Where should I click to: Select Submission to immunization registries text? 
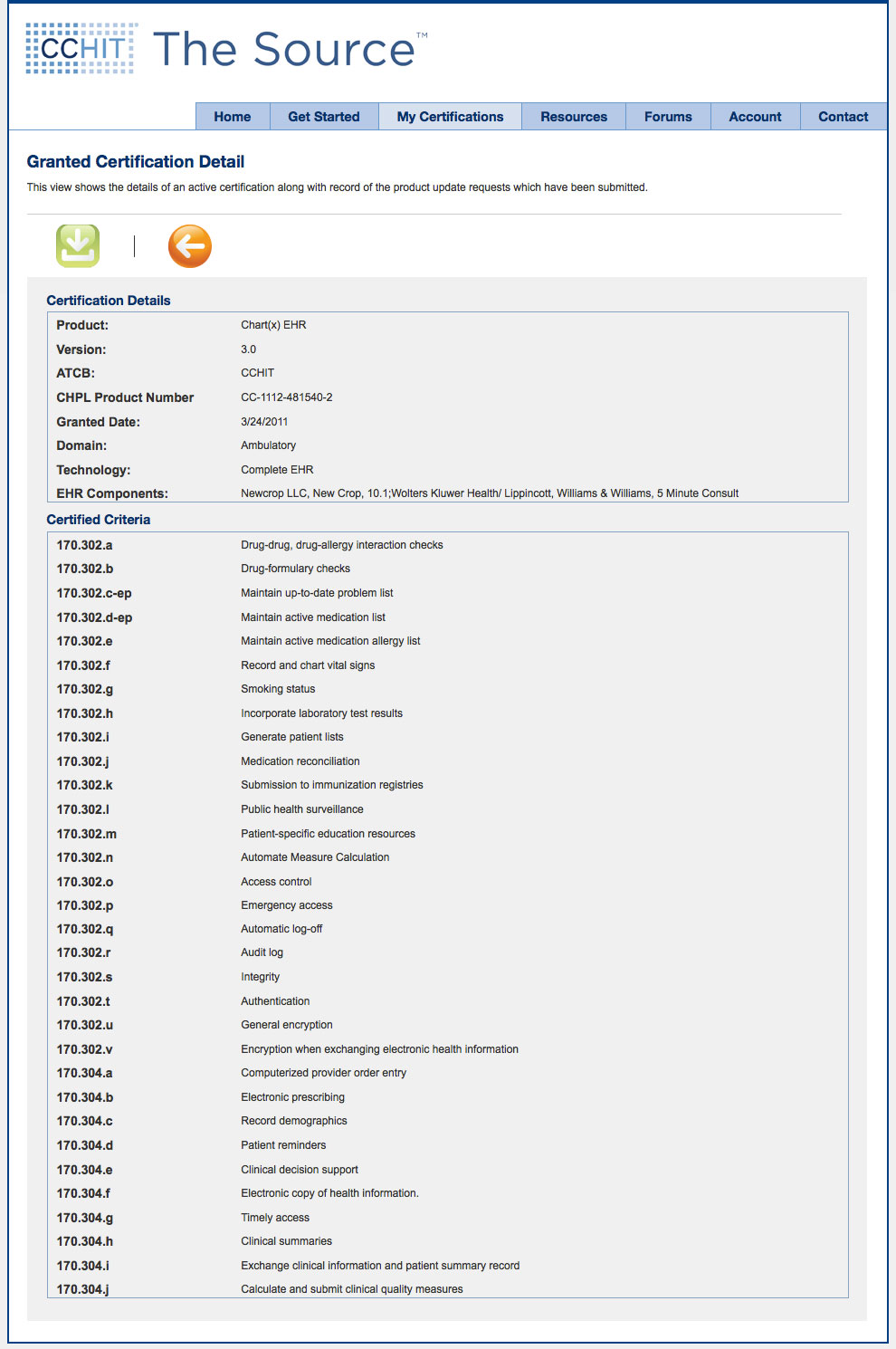332,785
